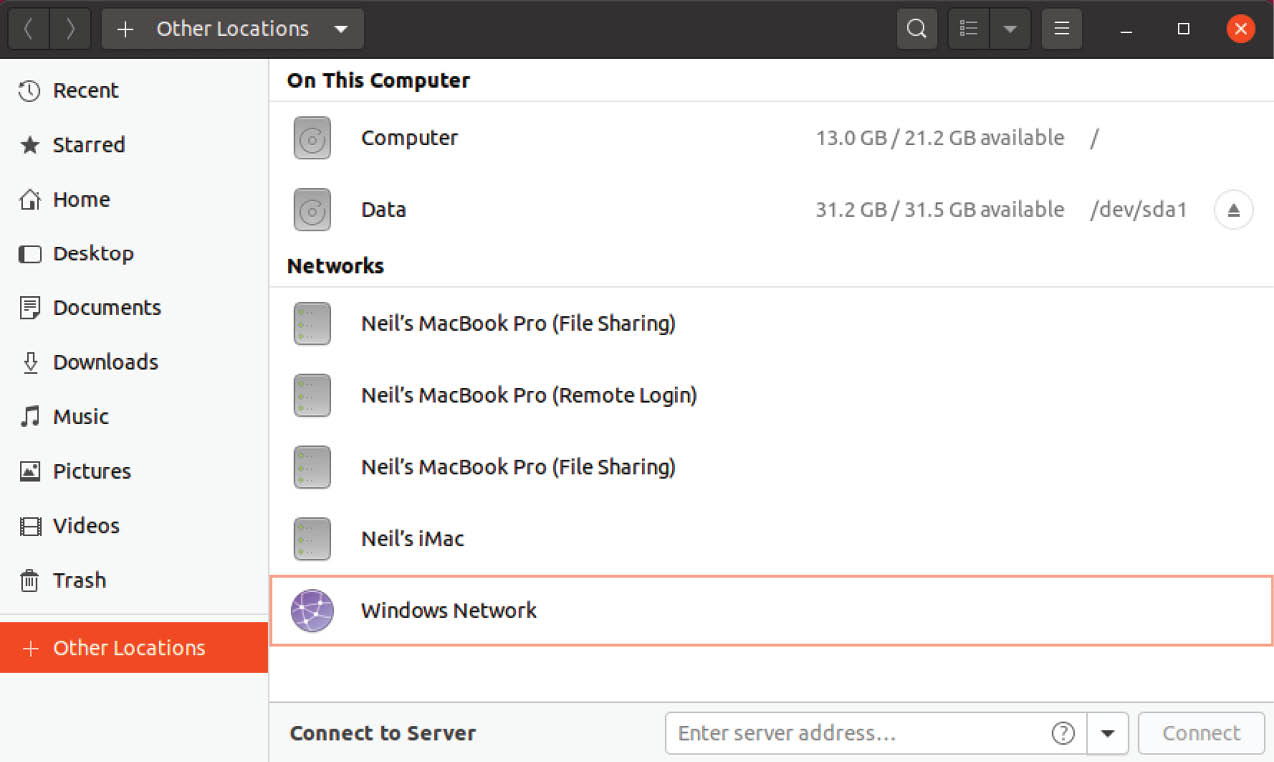Open Trash in the sidebar

(79, 580)
